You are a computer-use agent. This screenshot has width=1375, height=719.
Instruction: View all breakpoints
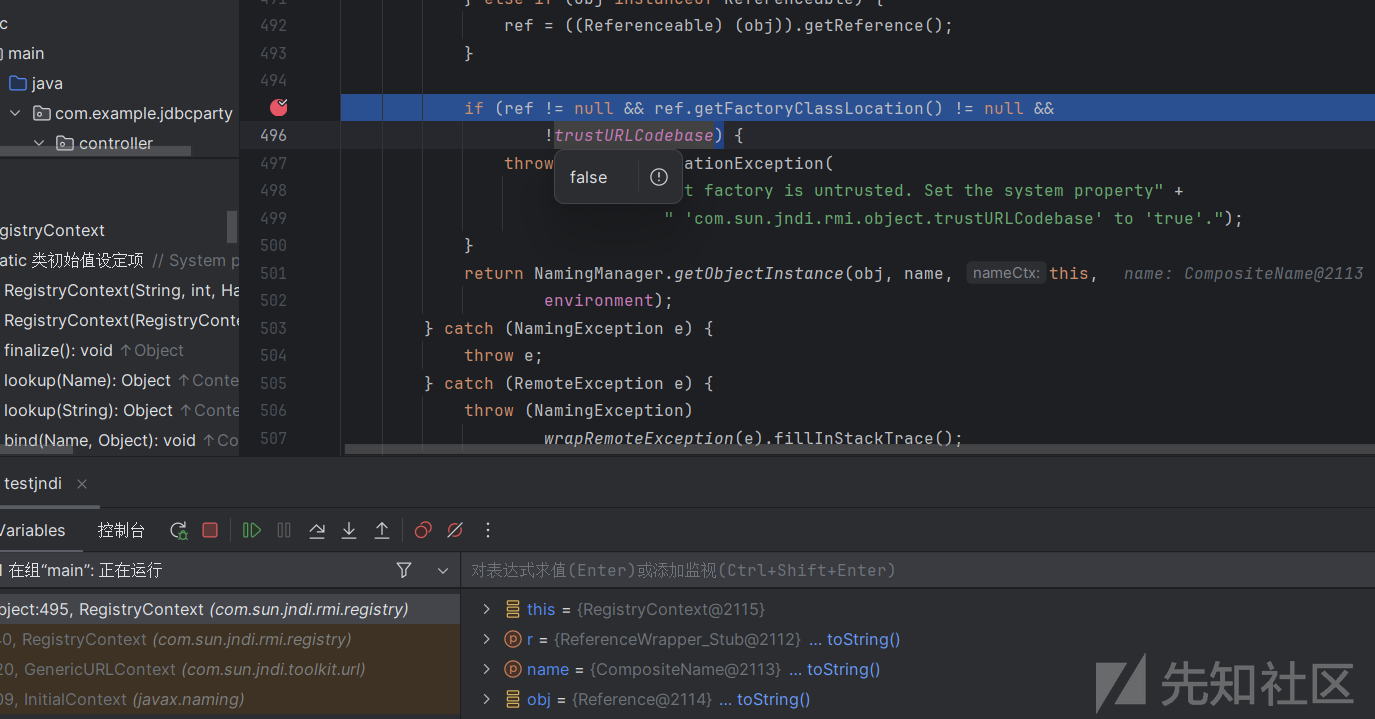[x=423, y=530]
